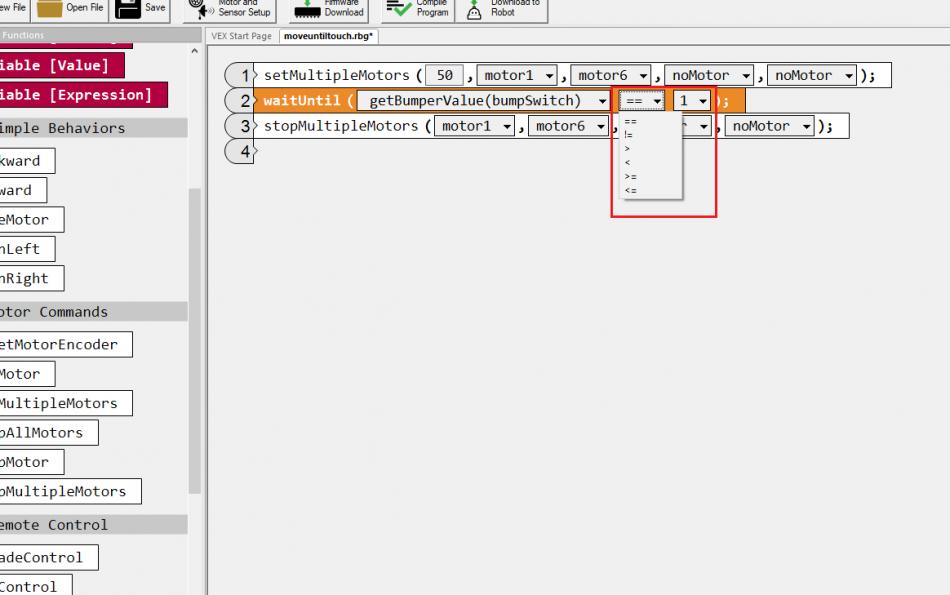Screen dimensions: 950x595
Task: Click the tankControl function block
Action: pyautogui.click(x=36, y=585)
